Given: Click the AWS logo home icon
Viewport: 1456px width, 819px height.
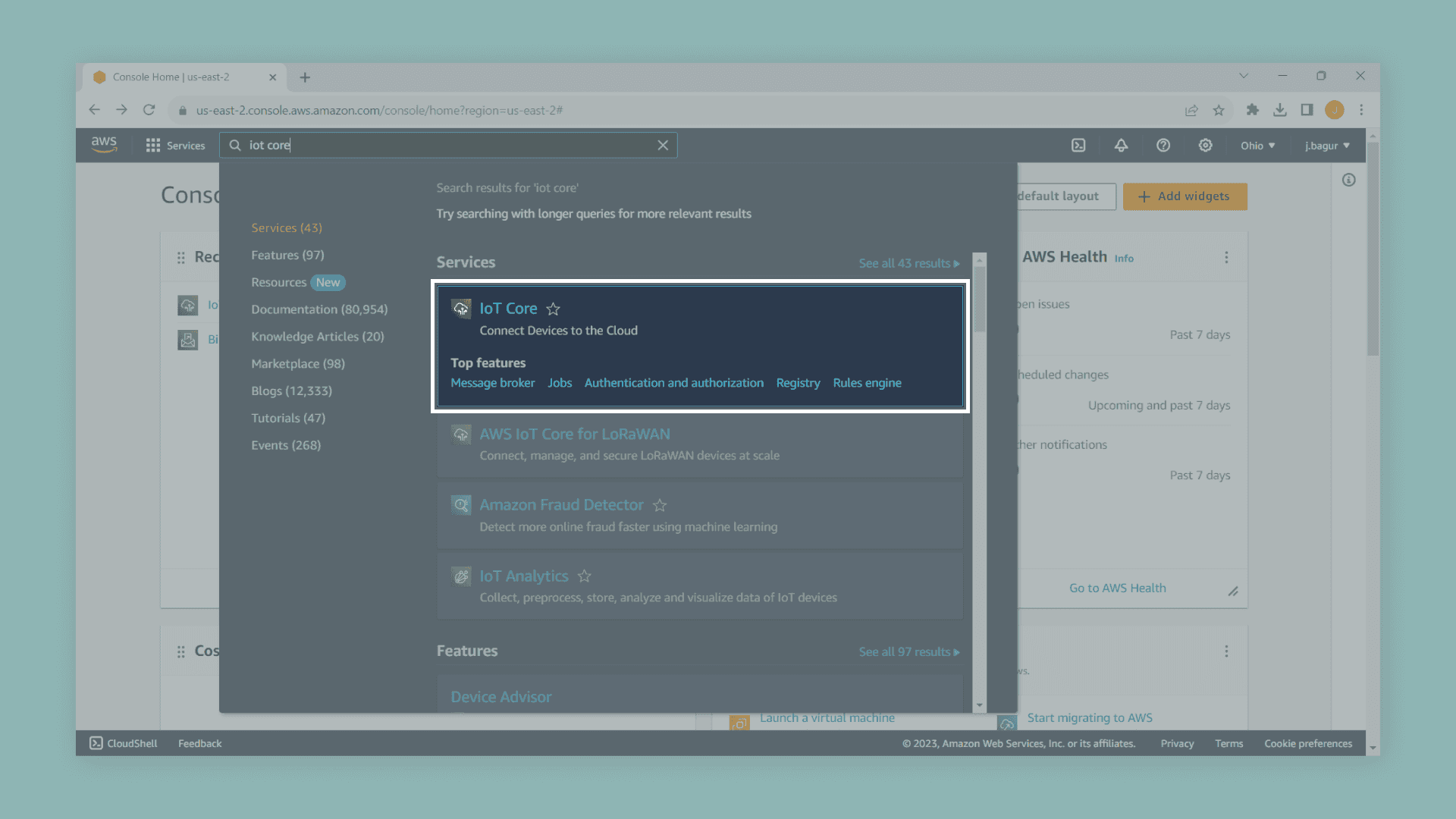Looking at the screenshot, I should [104, 145].
